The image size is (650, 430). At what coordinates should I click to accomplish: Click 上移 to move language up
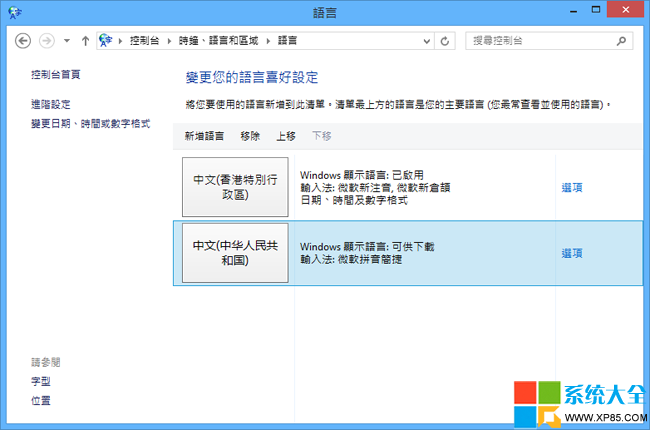tap(286, 136)
